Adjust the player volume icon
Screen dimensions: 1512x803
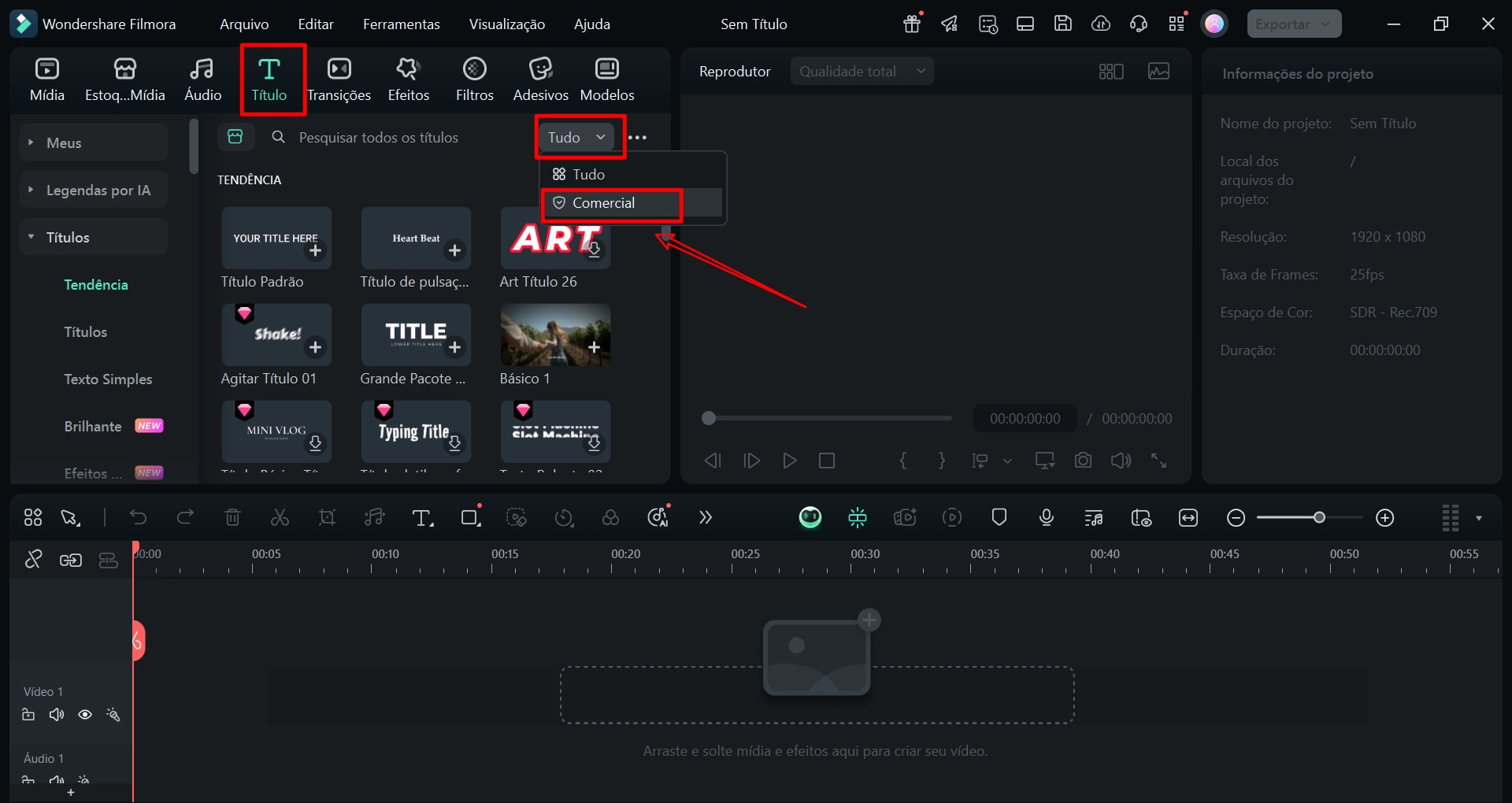point(1121,461)
